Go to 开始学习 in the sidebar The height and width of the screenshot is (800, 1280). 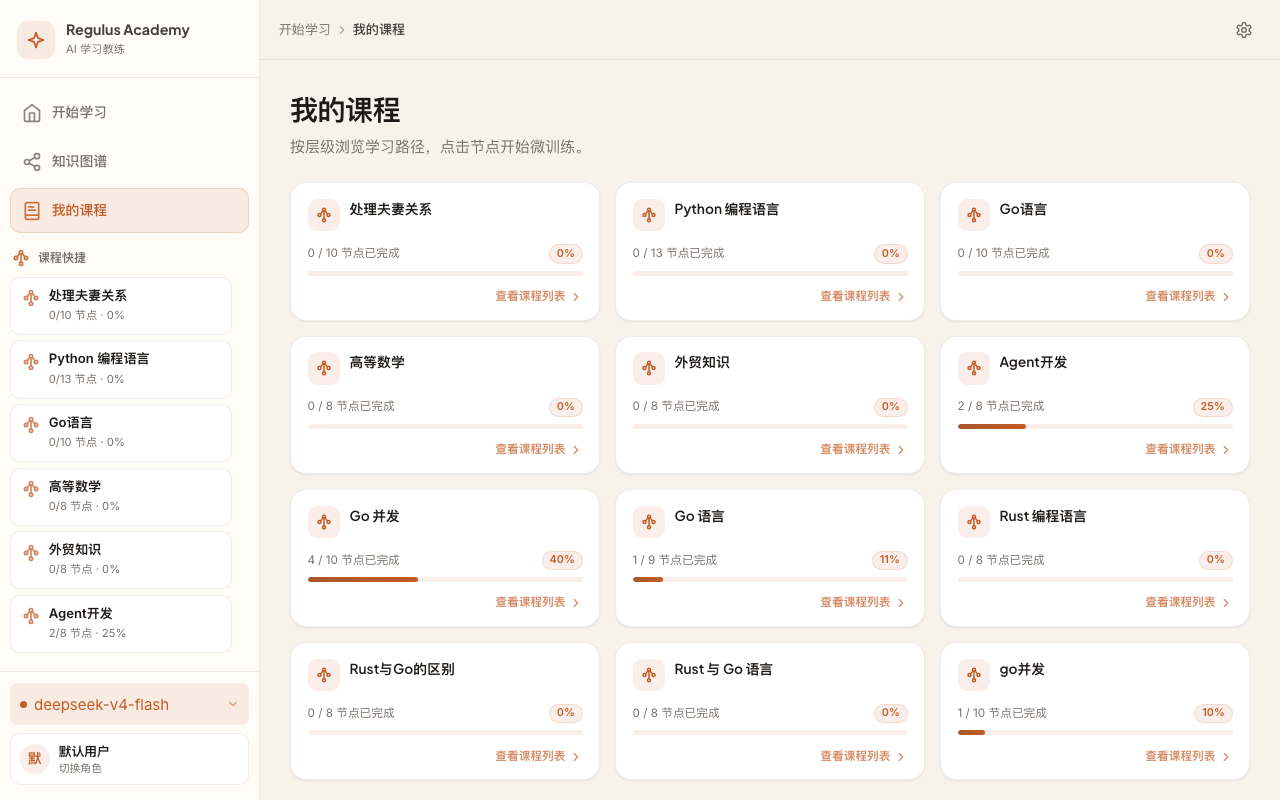pyautogui.click(x=129, y=112)
